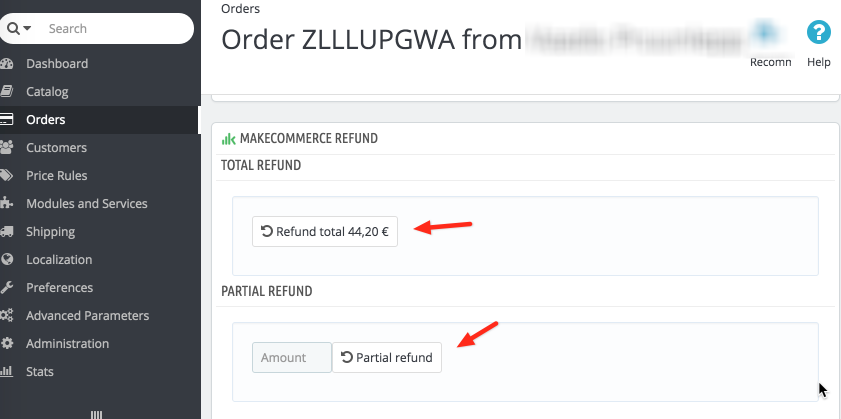Screen dimensions: 841x419
Task: Follow the Orders breadcrumb link
Action: (x=240, y=9)
